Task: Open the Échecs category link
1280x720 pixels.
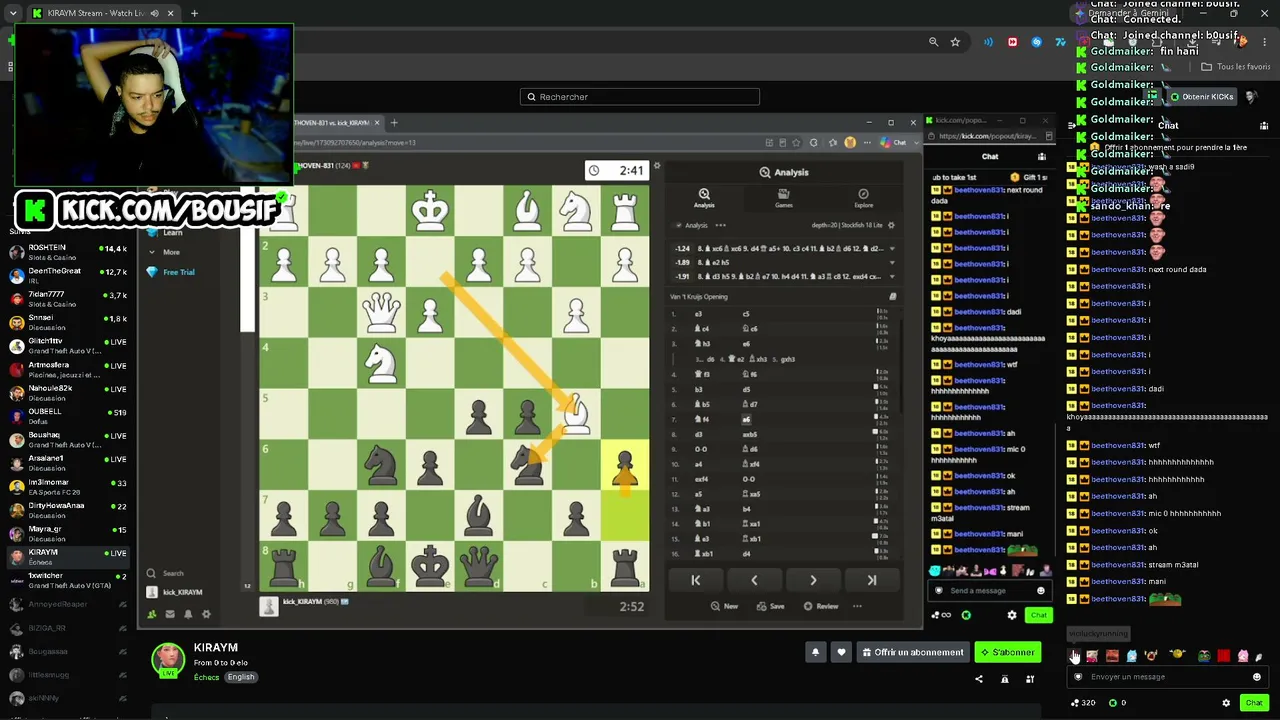Action: [206, 677]
